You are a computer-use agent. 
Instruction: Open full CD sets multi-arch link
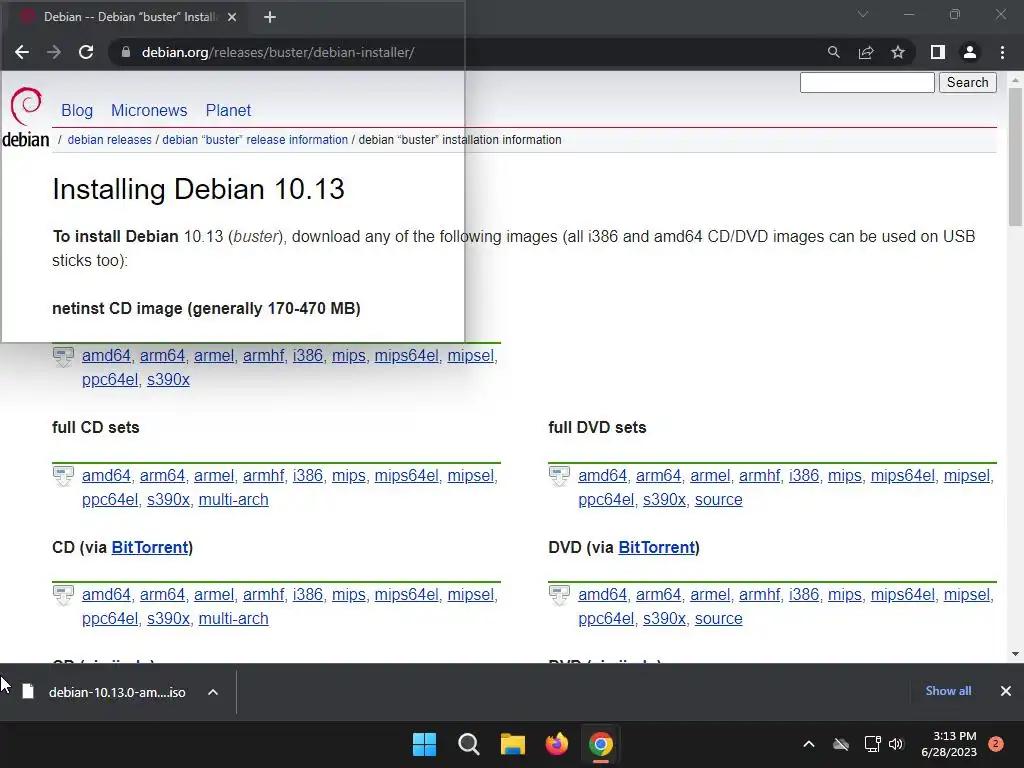233,500
